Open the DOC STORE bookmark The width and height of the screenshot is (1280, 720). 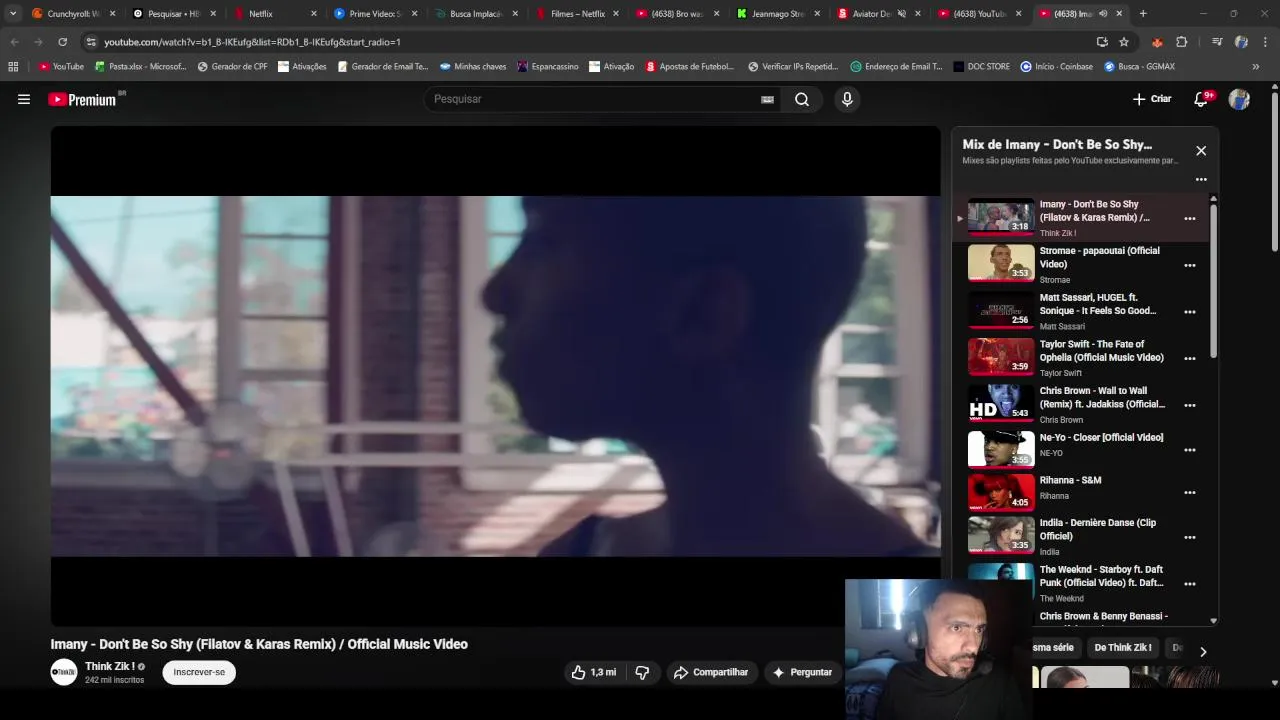981,67
